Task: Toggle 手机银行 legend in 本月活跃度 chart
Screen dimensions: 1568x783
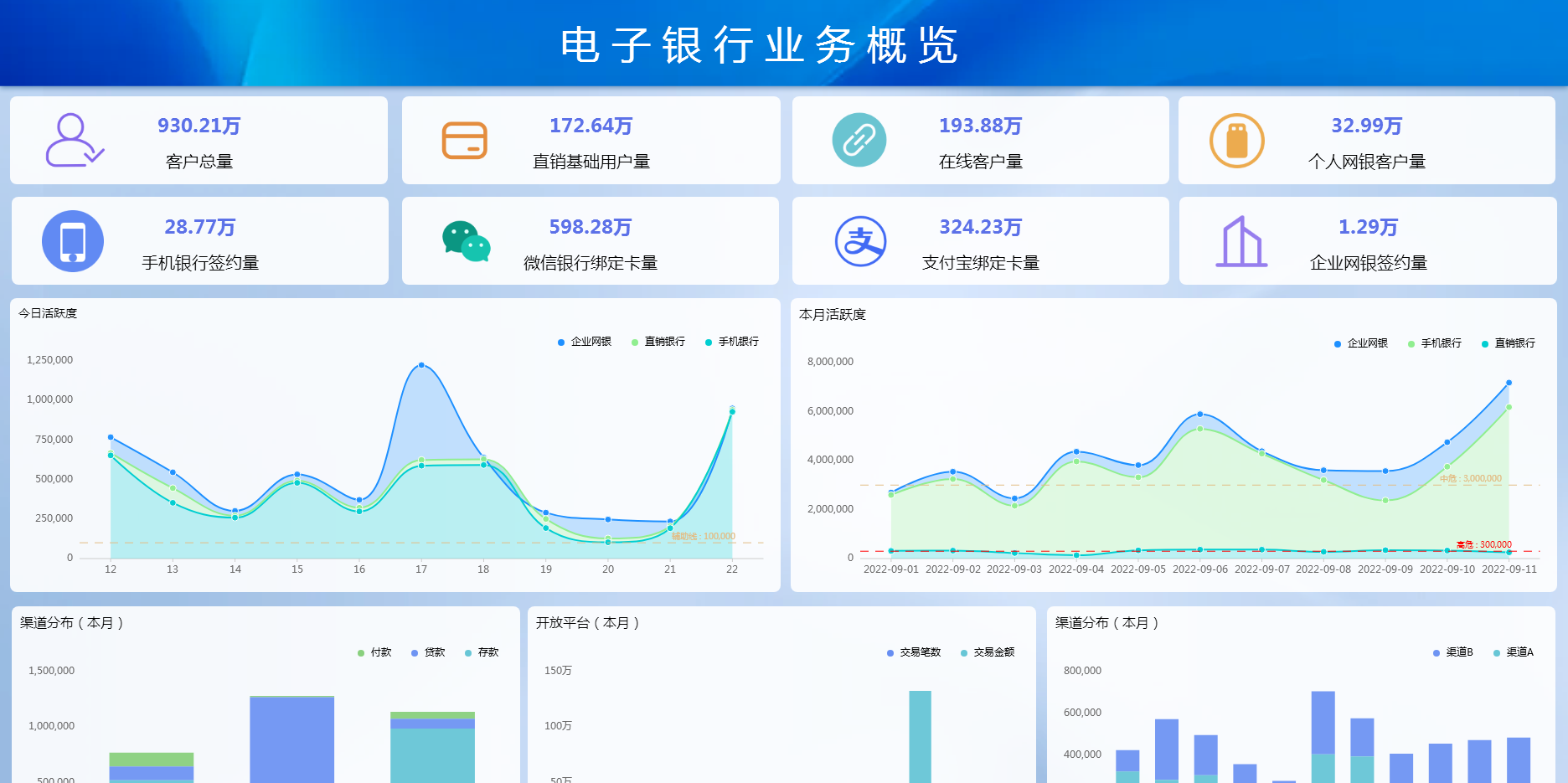Action: click(x=1434, y=343)
